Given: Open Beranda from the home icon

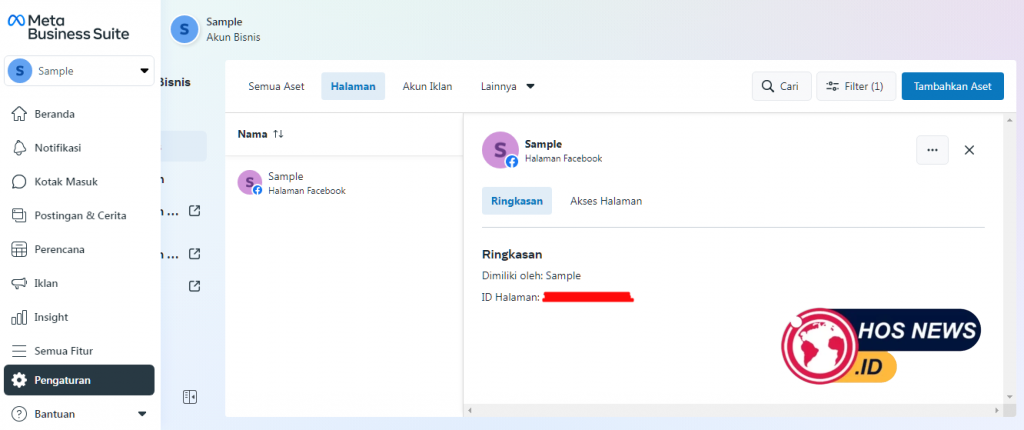Looking at the screenshot, I should (x=18, y=114).
